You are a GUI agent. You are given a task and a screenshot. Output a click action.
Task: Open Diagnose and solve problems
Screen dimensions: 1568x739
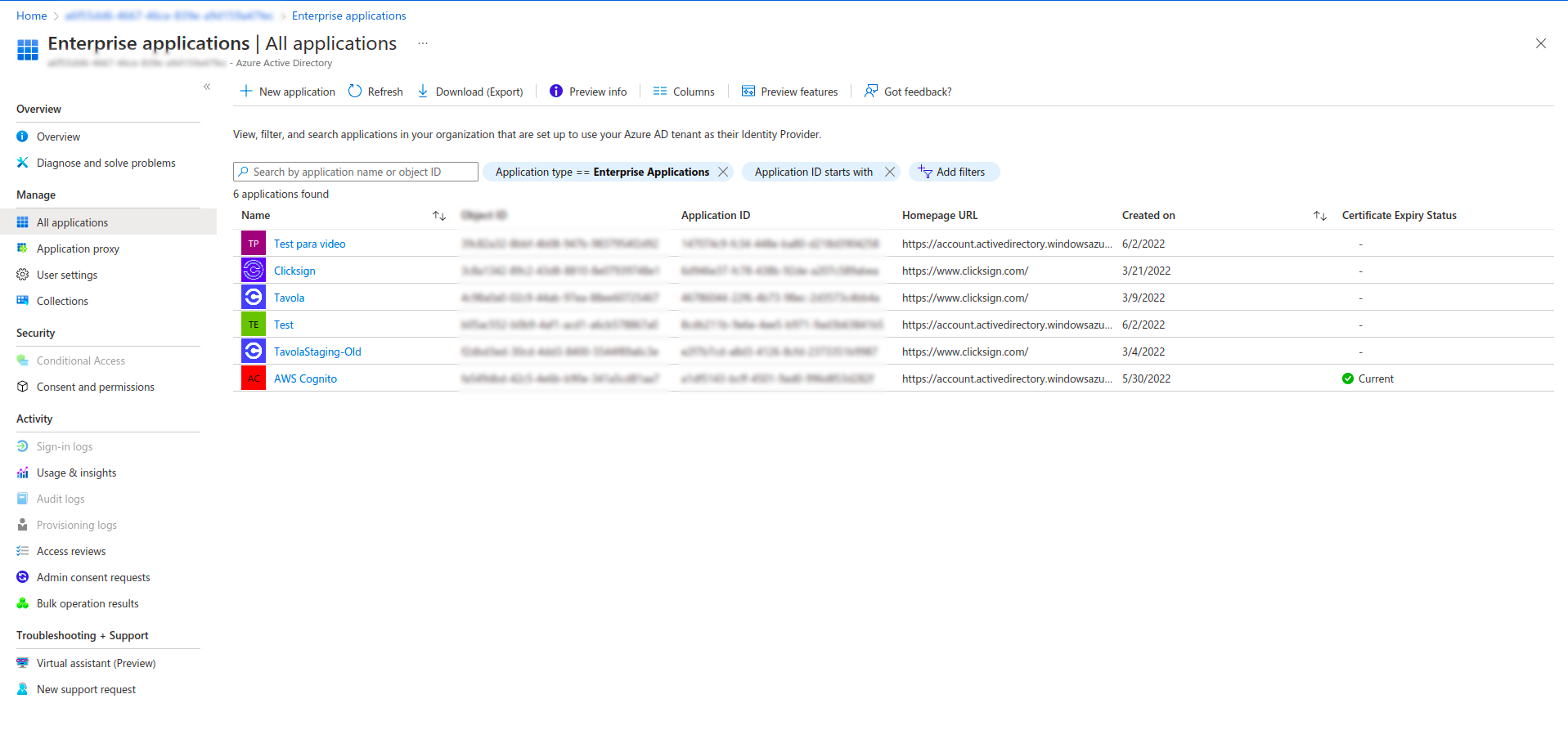pos(108,163)
